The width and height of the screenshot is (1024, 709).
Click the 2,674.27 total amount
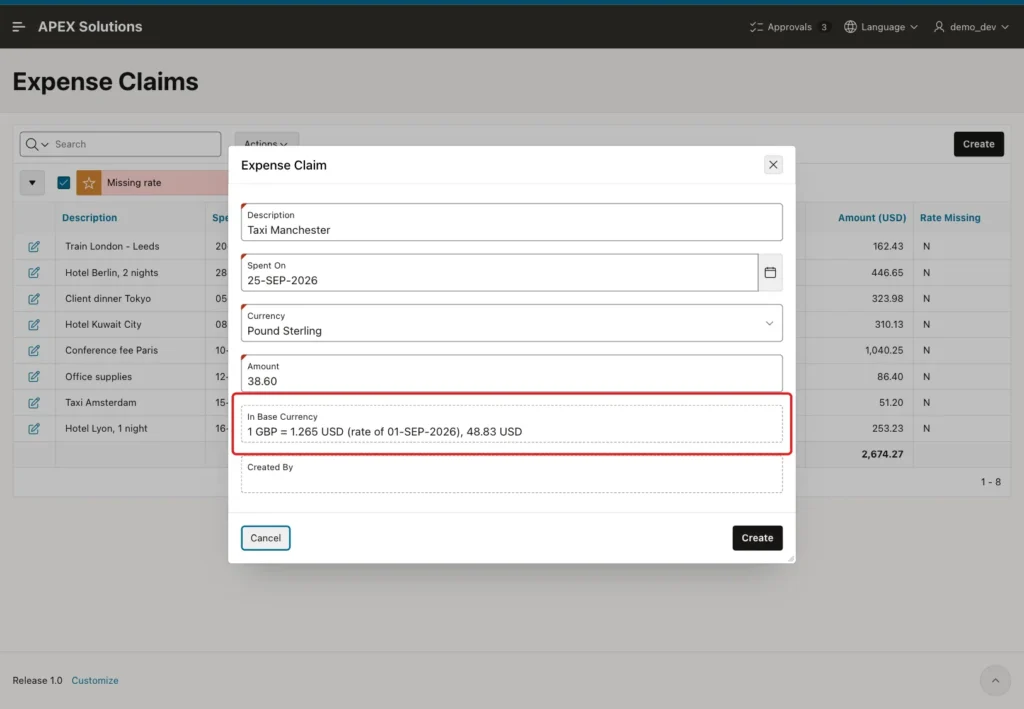[x=882, y=454]
